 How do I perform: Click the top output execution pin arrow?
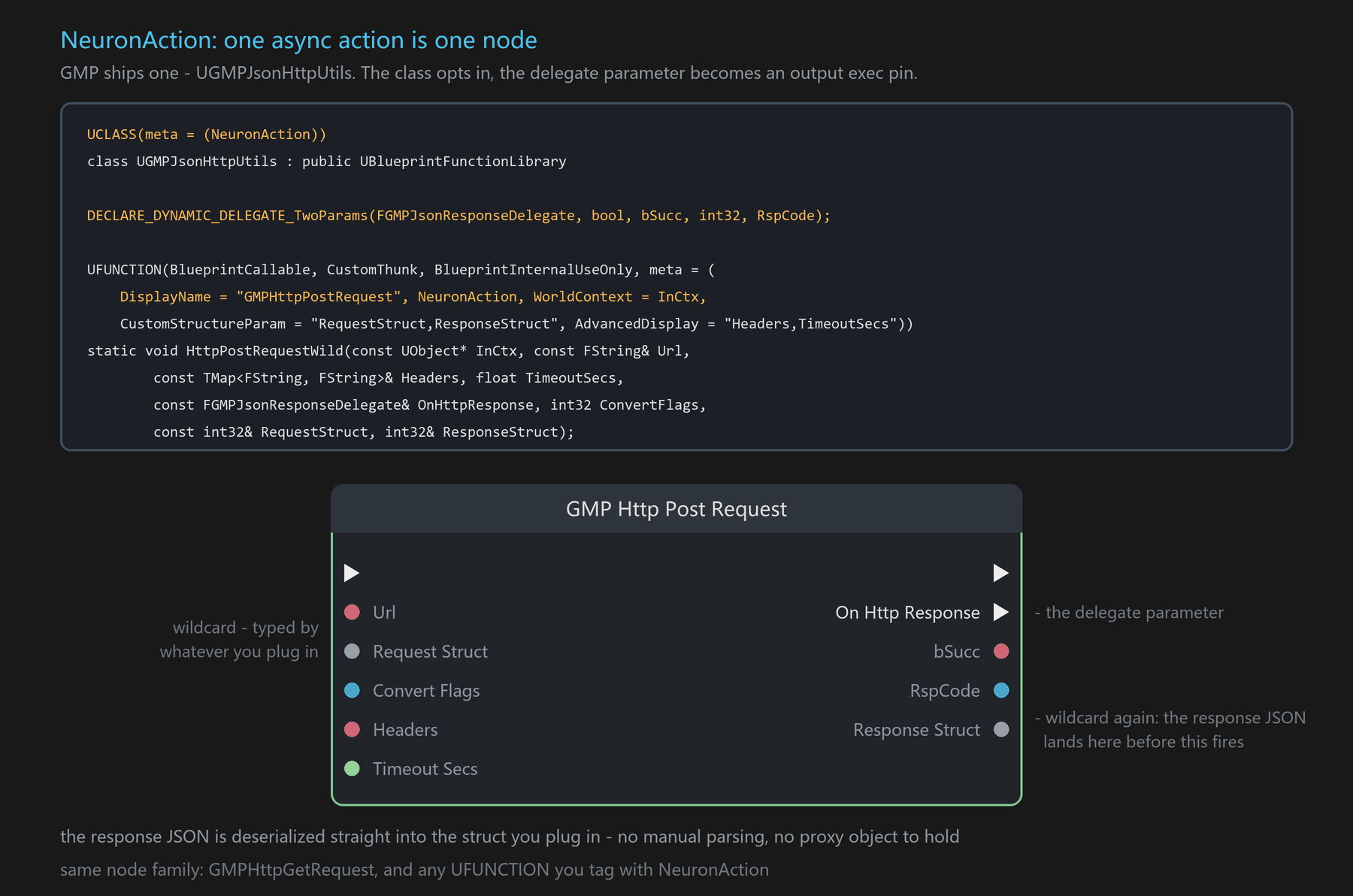1000,573
